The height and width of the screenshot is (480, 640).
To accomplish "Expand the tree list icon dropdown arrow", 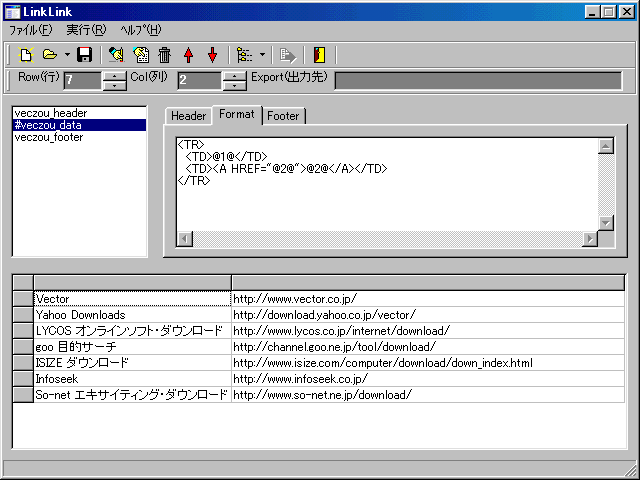I will coord(262,55).
